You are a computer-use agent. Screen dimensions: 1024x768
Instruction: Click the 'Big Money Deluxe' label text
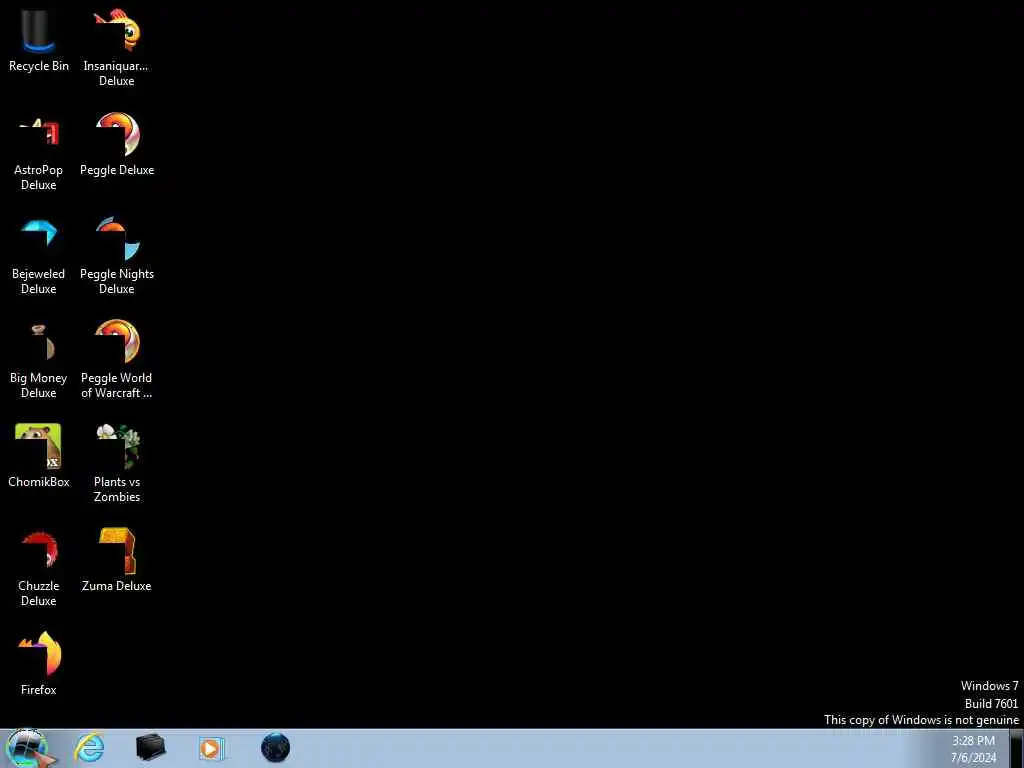[x=39, y=385]
